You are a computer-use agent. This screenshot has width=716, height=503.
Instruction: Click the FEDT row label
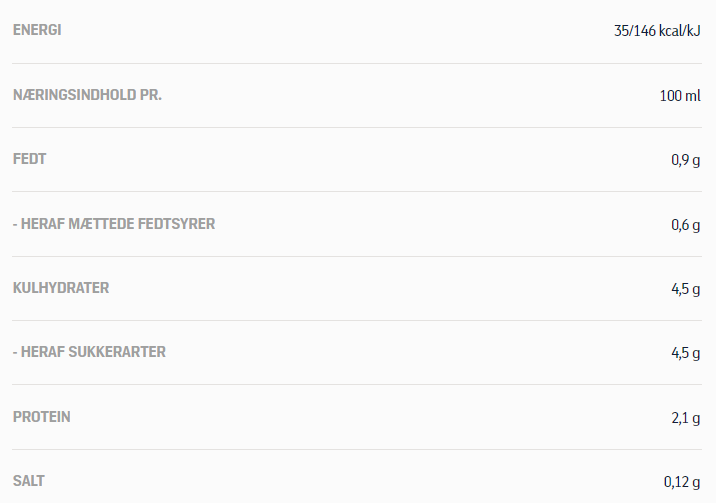point(29,159)
